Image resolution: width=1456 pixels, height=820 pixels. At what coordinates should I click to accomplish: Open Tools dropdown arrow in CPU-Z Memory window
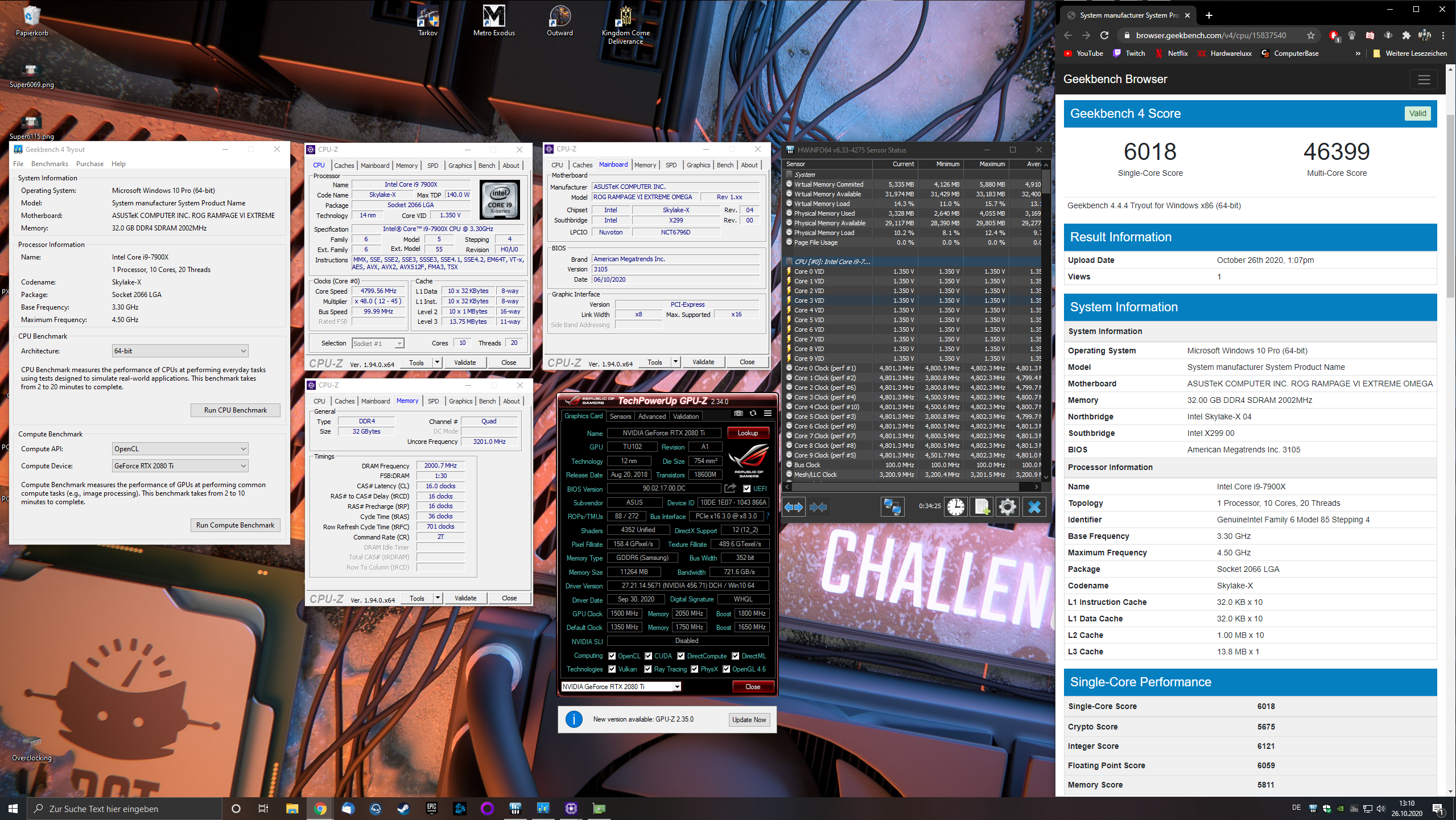(438, 598)
